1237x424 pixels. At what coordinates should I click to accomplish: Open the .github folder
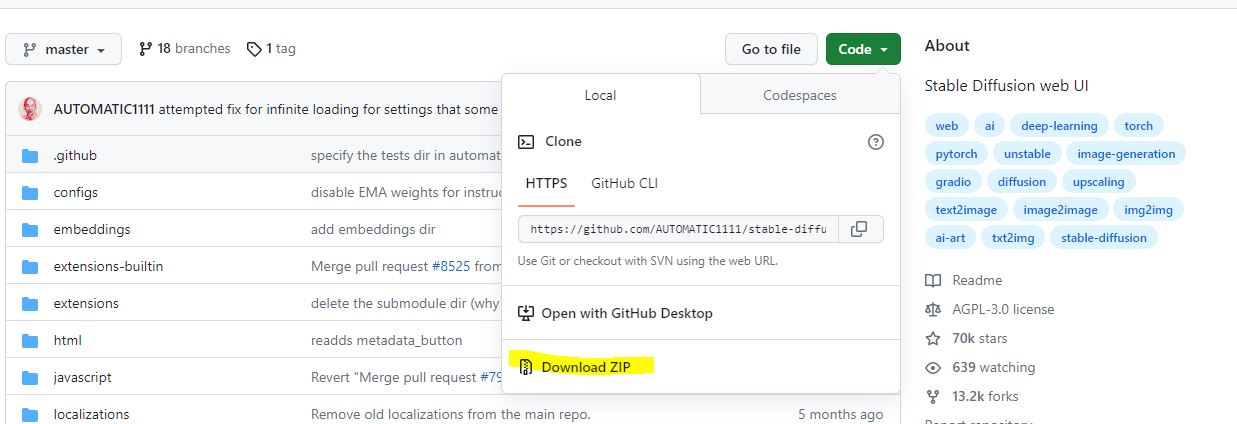[x=75, y=155]
